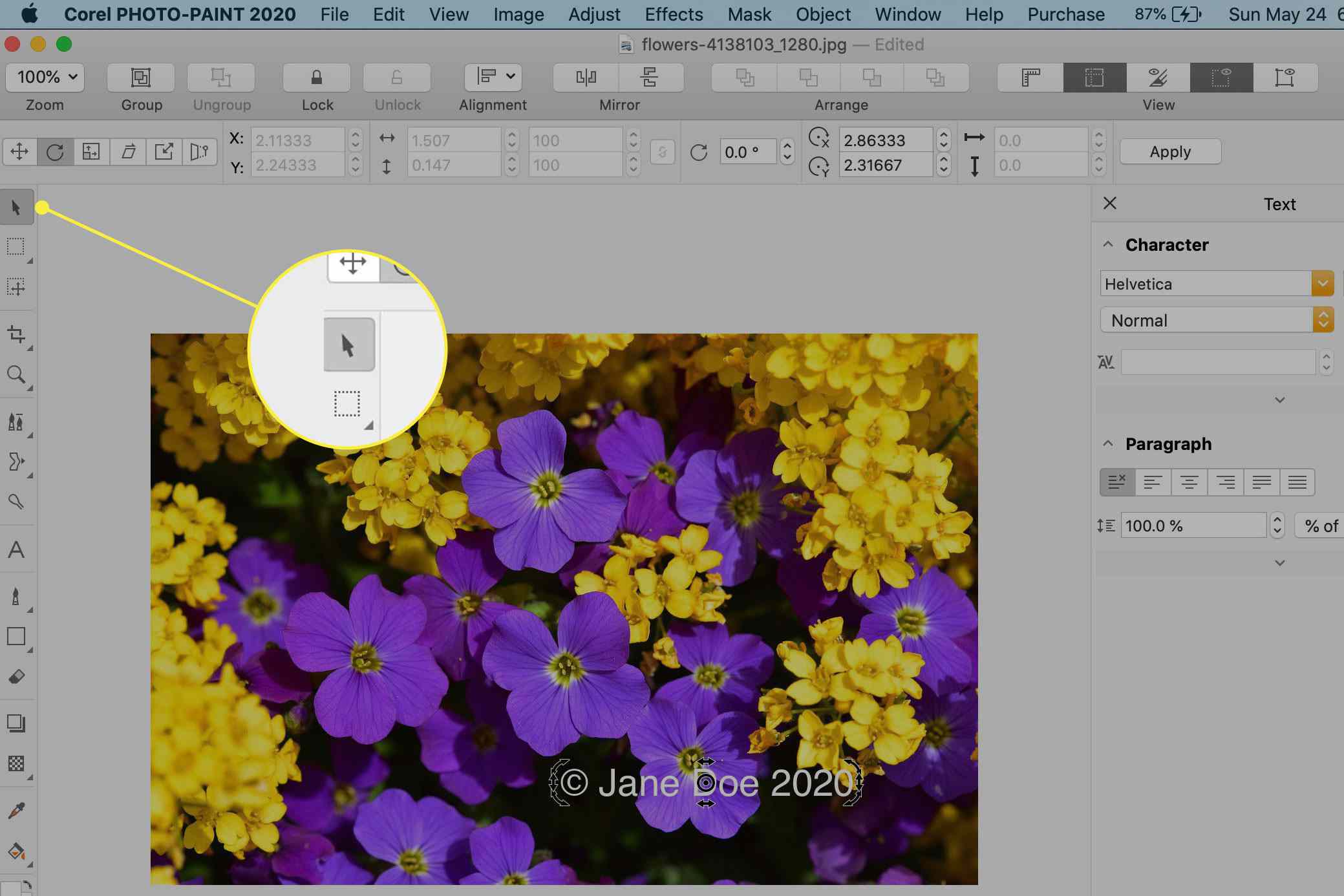This screenshot has width=1344, height=896.
Task: Select the Zoom tool
Action: click(x=16, y=375)
